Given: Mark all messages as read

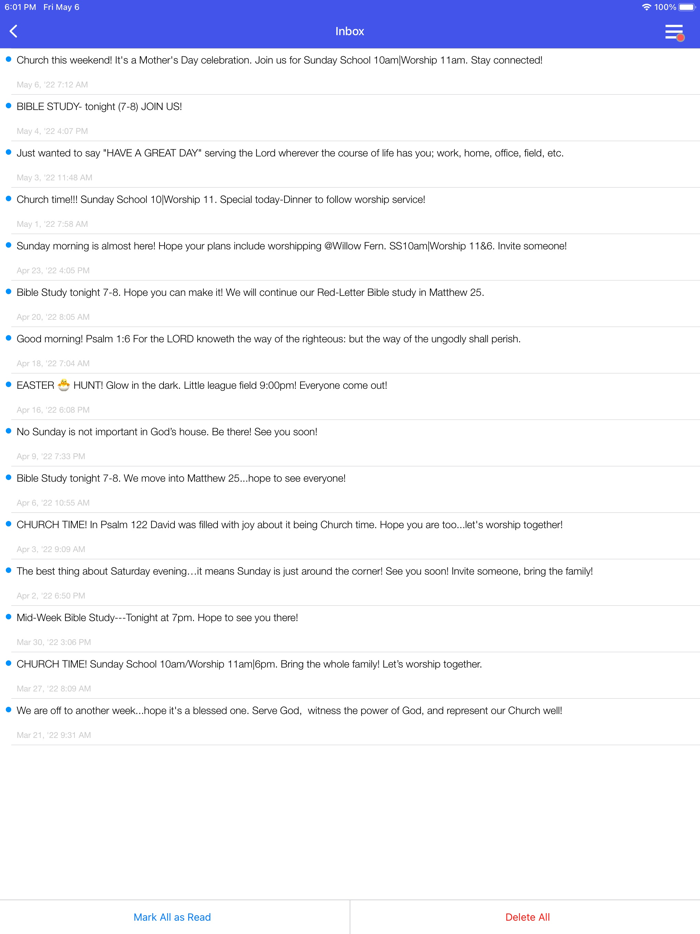Looking at the screenshot, I should click(x=172, y=917).
